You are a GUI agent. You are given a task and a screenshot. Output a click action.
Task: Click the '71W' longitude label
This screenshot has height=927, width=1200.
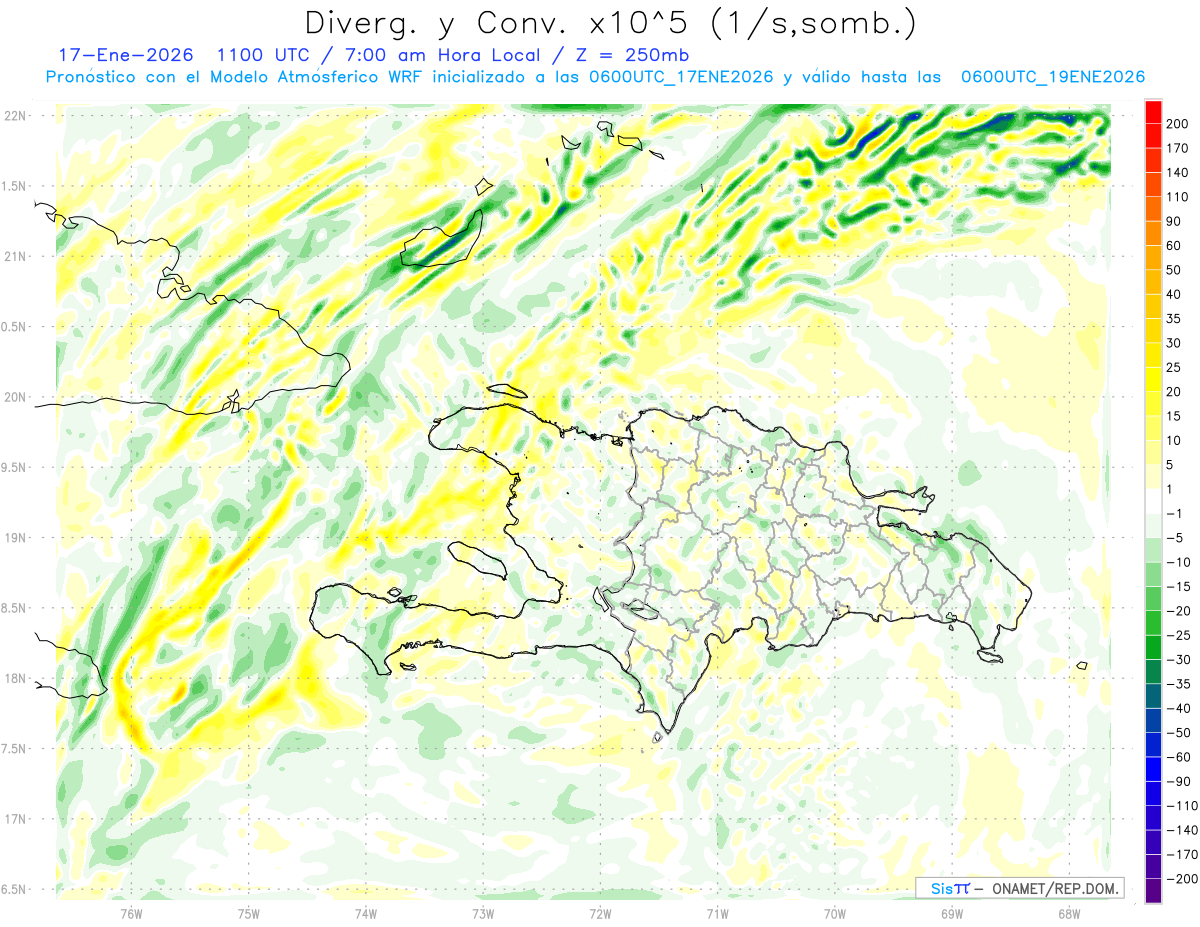point(717,914)
